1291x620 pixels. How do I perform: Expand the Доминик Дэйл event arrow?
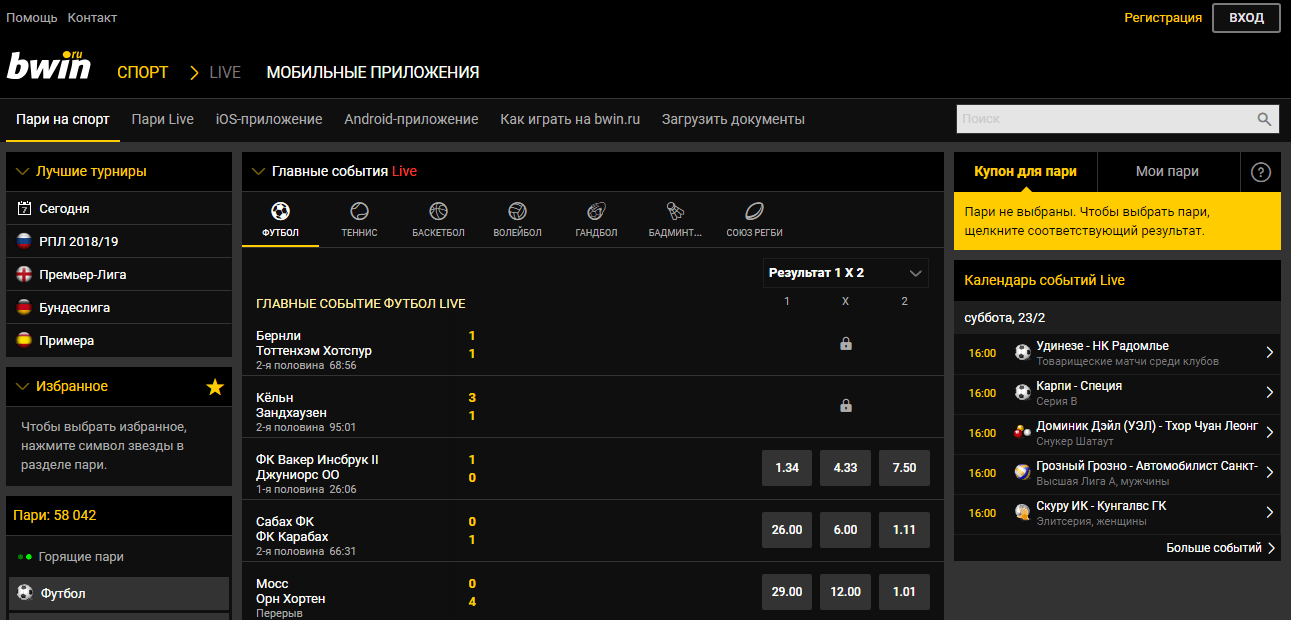pyautogui.click(x=1269, y=432)
